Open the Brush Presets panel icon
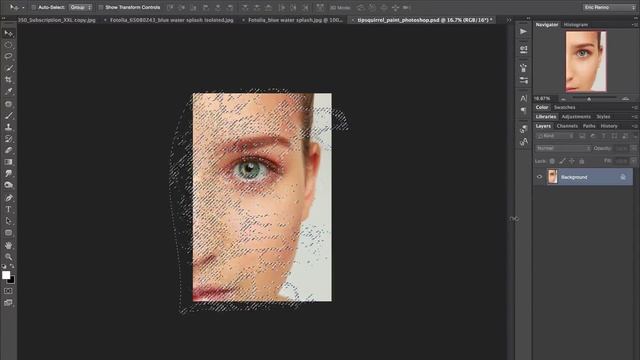The width and height of the screenshot is (640, 360). coord(524,80)
